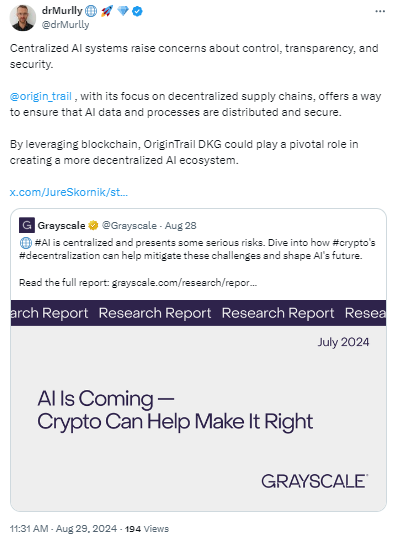The image size is (394, 538).
Task: Open the grayscale.com/research report link
Action: point(184,283)
